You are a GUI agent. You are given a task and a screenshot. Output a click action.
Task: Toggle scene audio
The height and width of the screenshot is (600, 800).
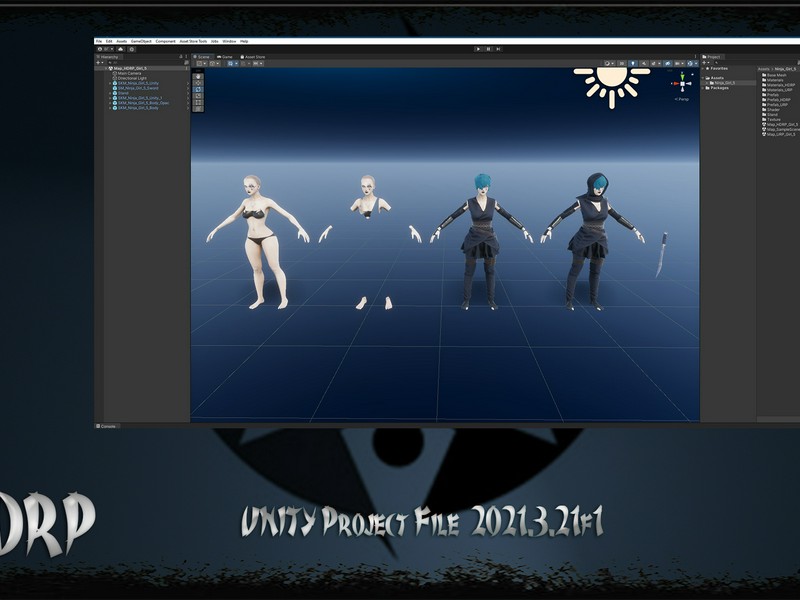(x=644, y=64)
